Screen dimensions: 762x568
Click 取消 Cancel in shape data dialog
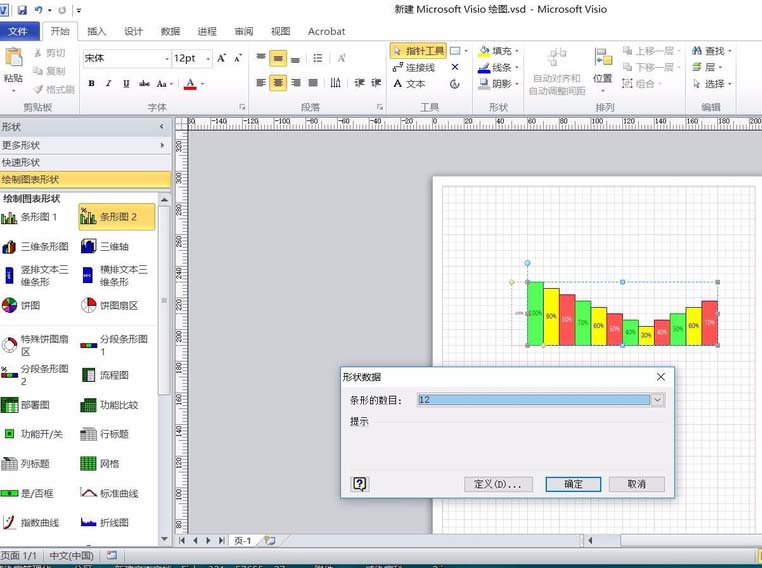pyautogui.click(x=637, y=484)
